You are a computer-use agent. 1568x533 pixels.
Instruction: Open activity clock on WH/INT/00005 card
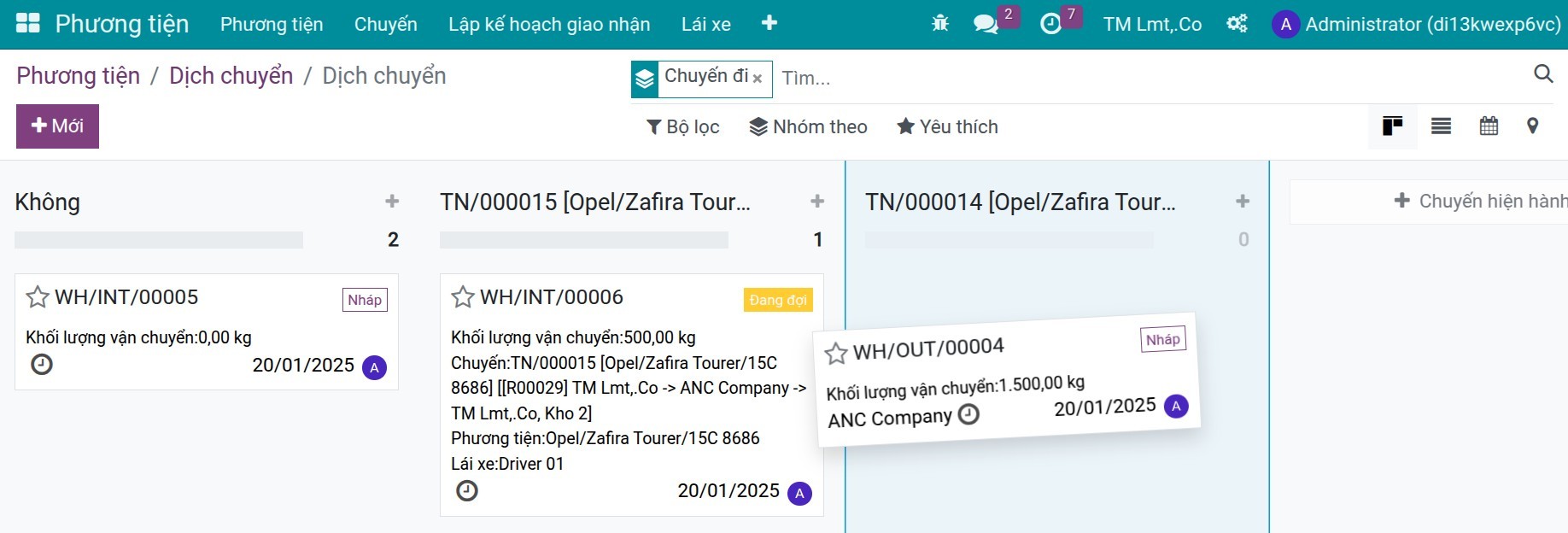[42, 365]
